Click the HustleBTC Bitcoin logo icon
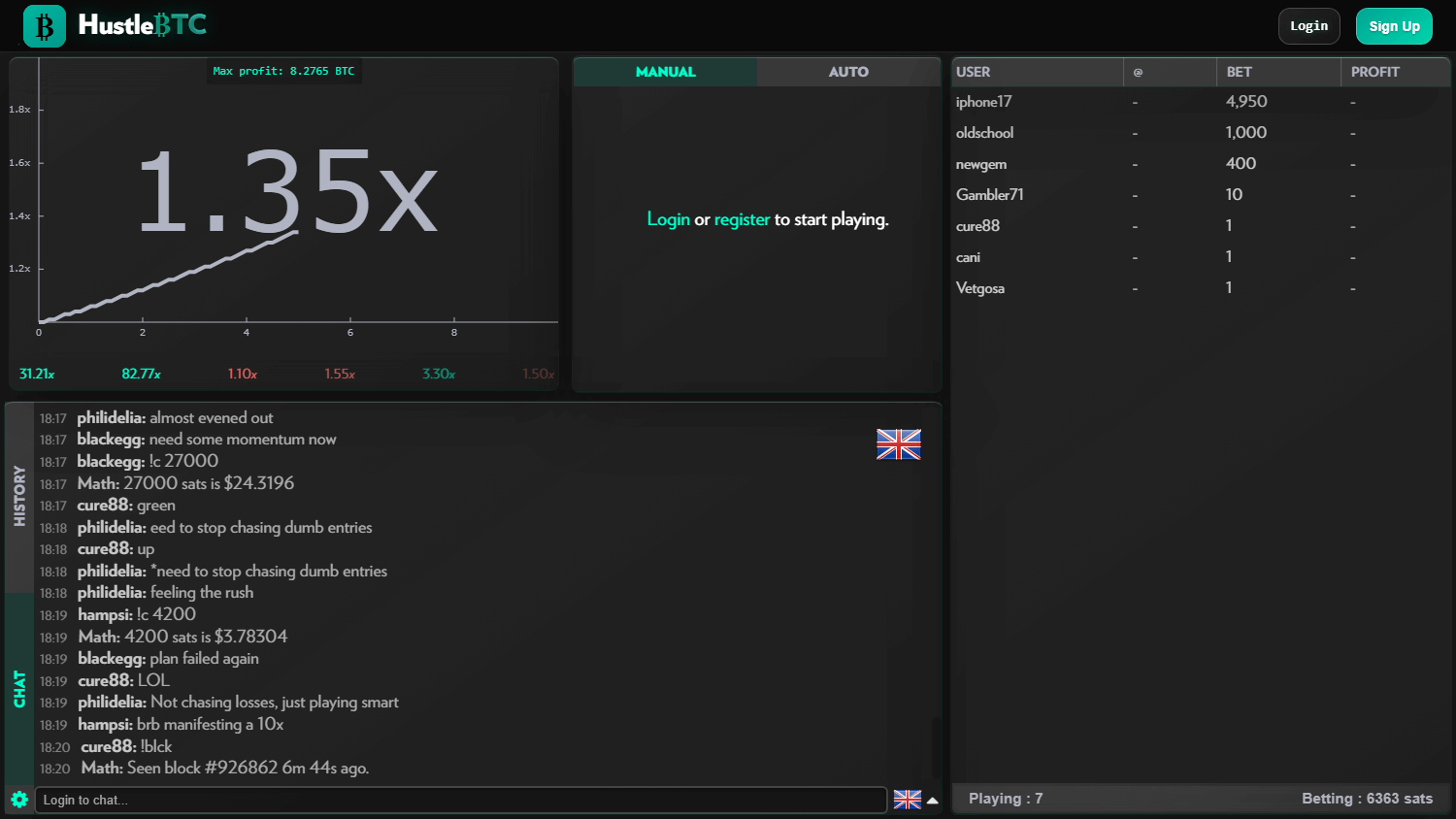 click(x=45, y=26)
